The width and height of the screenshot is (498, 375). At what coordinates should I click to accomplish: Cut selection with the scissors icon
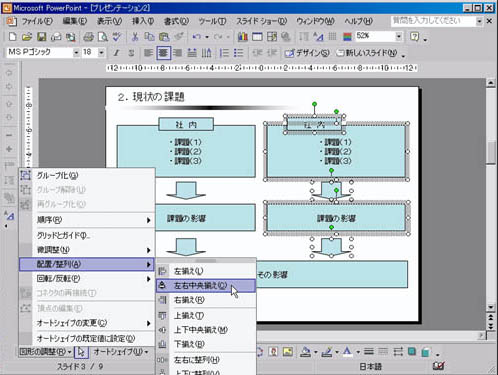click(x=135, y=36)
